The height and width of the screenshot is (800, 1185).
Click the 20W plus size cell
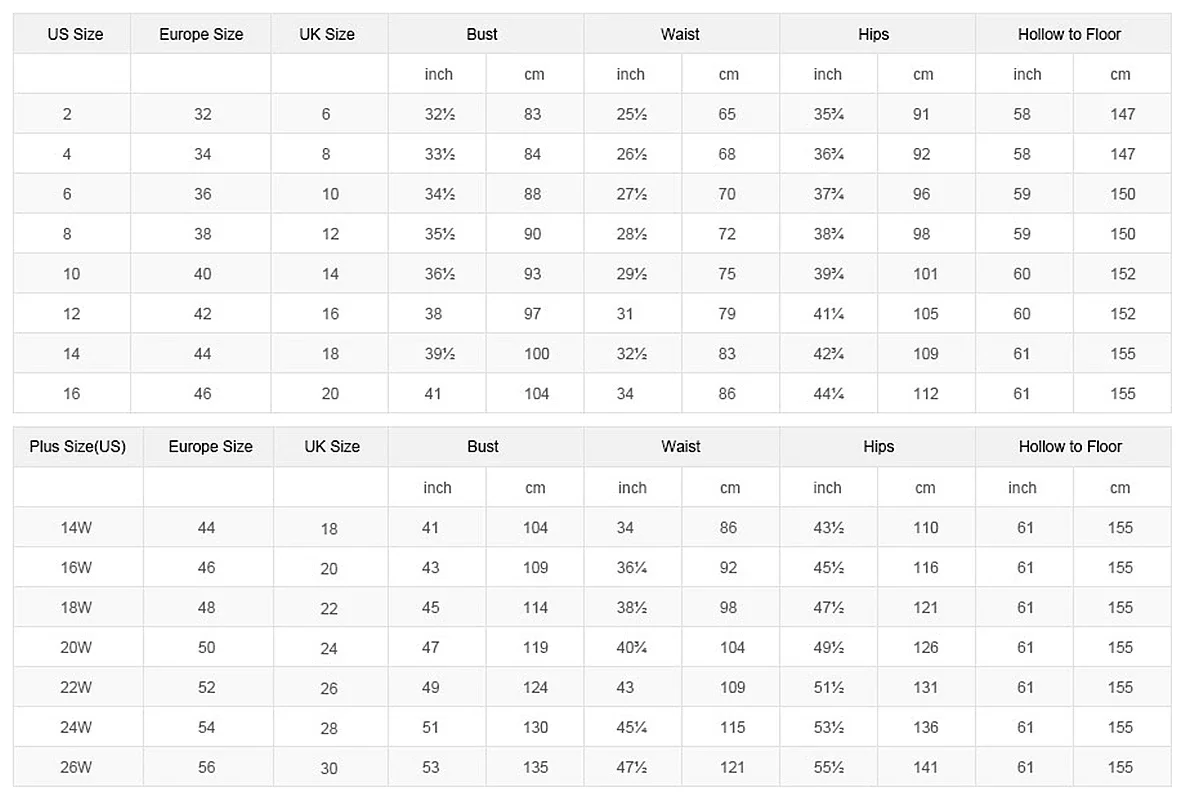tap(76, 648)
